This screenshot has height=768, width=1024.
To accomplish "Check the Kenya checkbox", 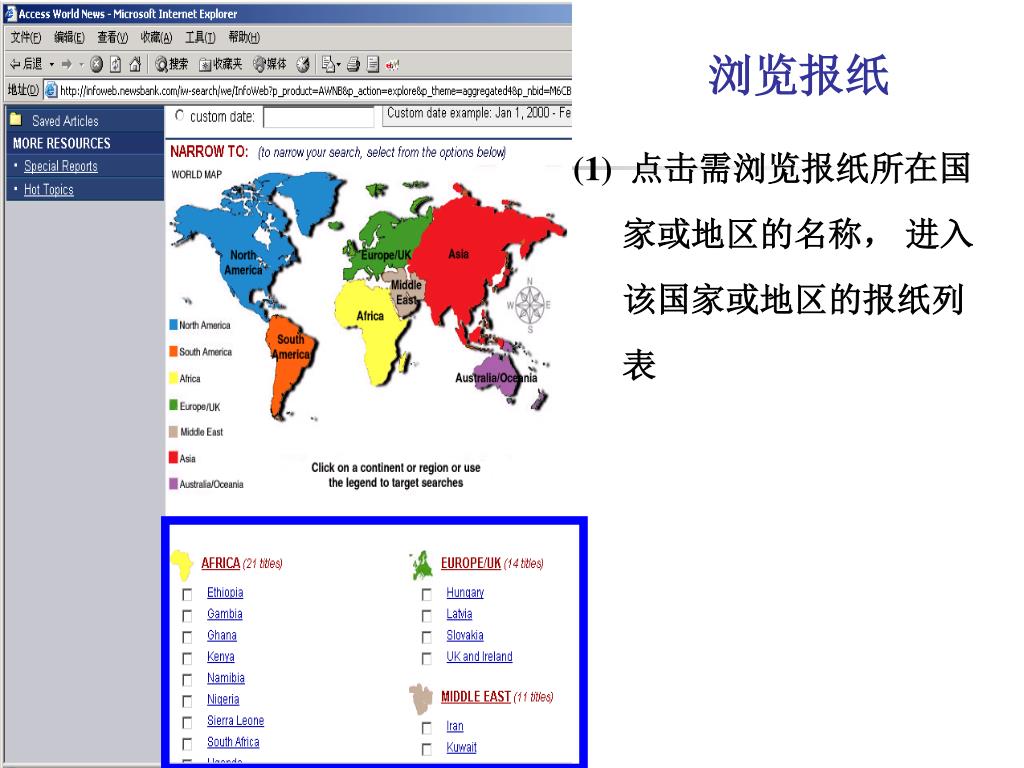I will pos(187,658).
